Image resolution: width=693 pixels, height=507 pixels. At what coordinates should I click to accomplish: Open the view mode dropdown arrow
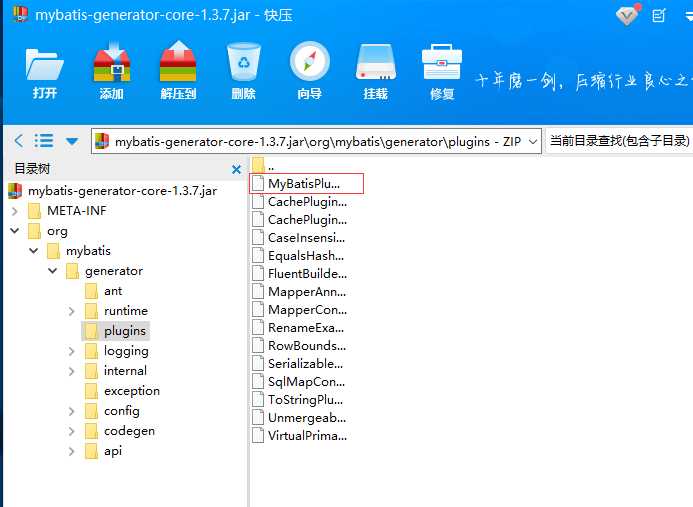click(x=72, y=141)
